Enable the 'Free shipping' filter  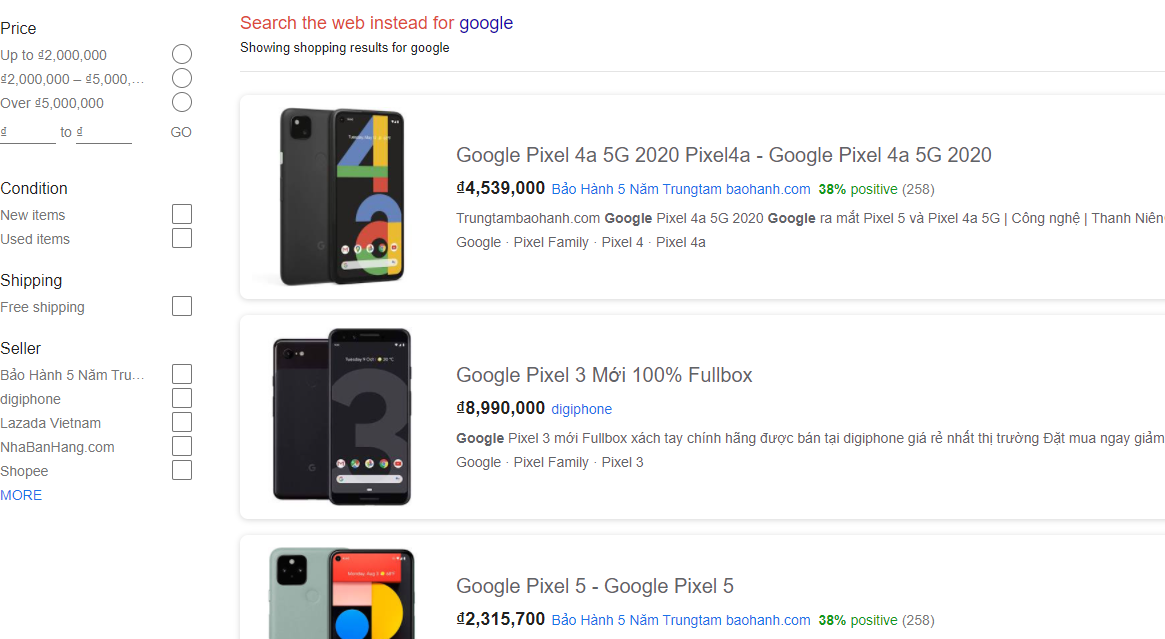(181, 305)
